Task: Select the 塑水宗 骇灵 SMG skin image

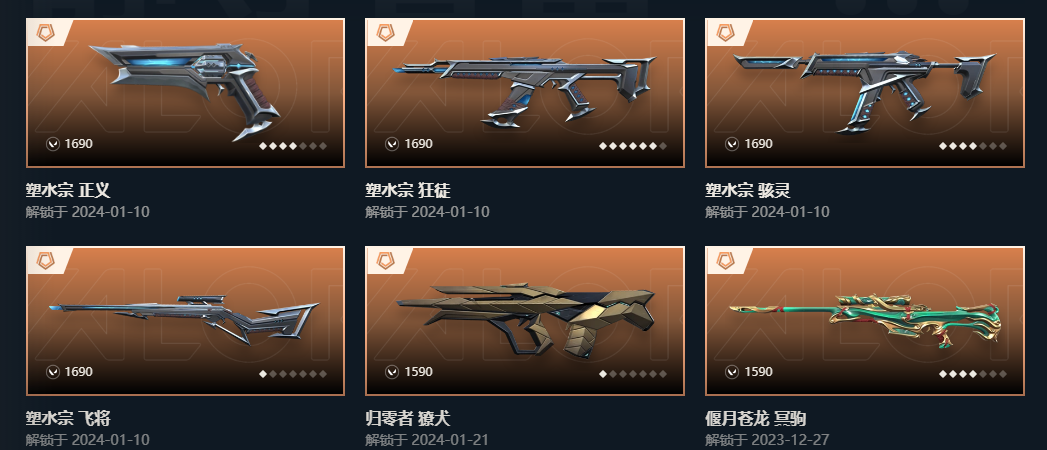Action: [864, 91]
